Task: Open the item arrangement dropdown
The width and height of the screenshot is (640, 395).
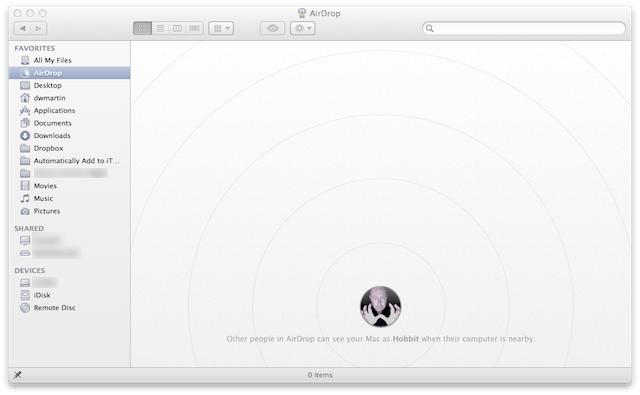Action: pos(221,28)
